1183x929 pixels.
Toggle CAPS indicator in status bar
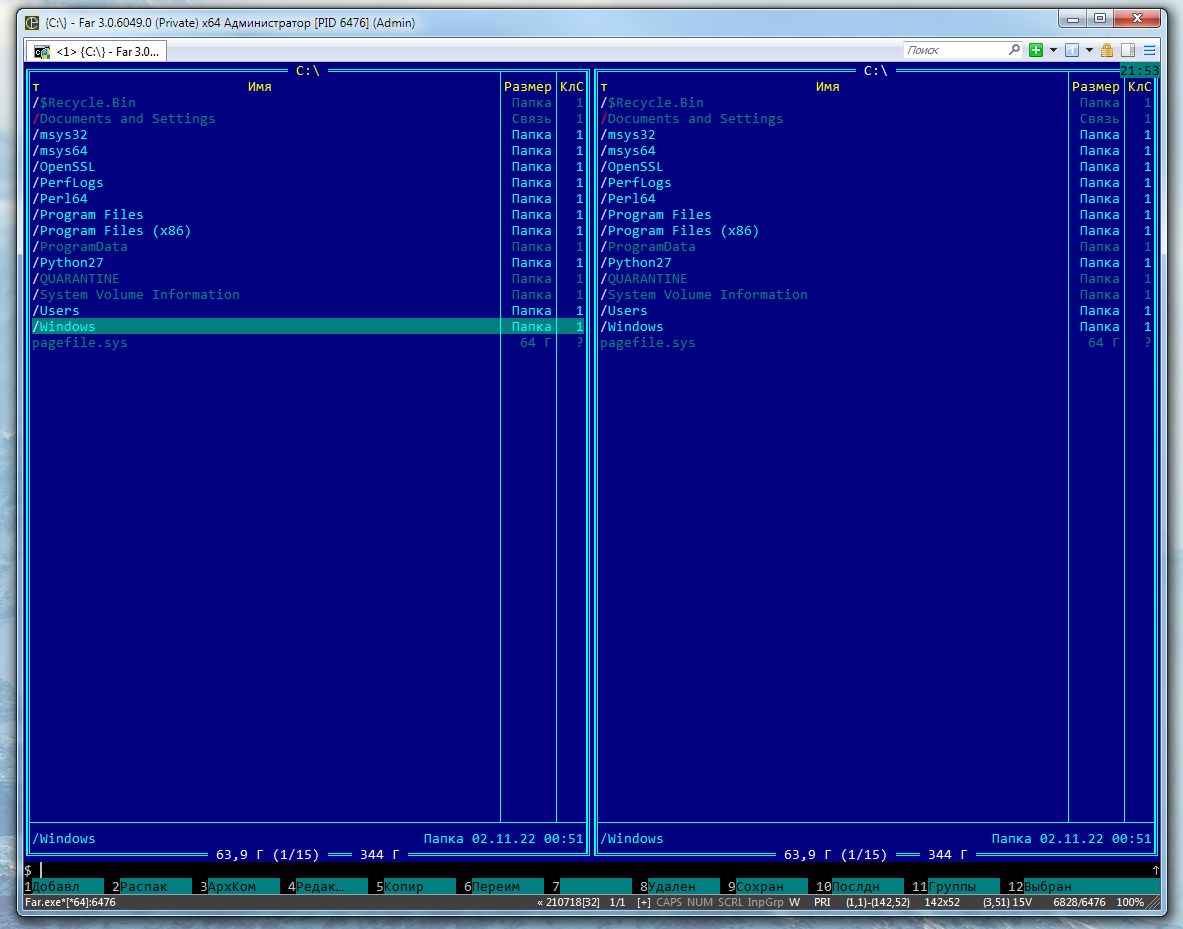pos(669,902)
